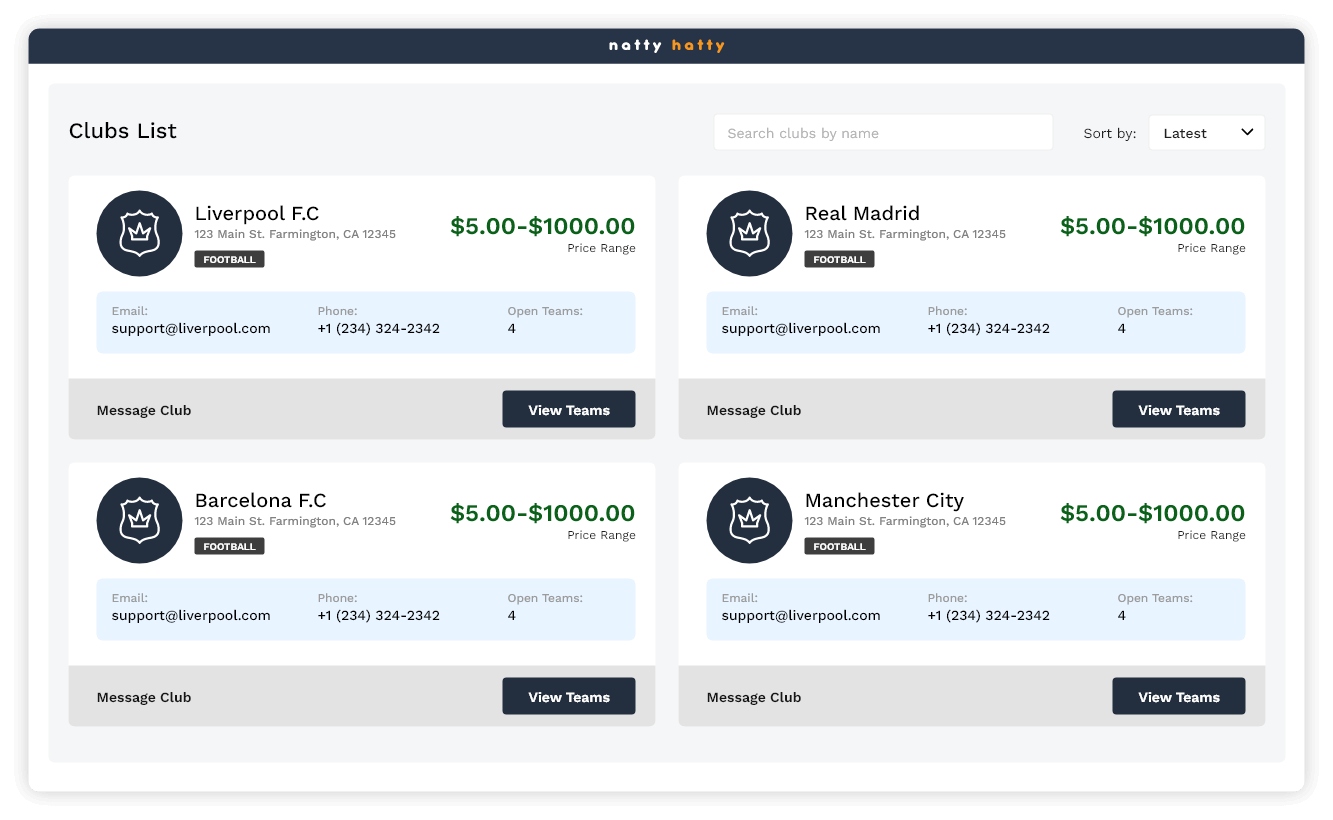Click the Barcelona F.C club name
The width and height of the screenshot is (1333, 820).
tap(261, 500)
